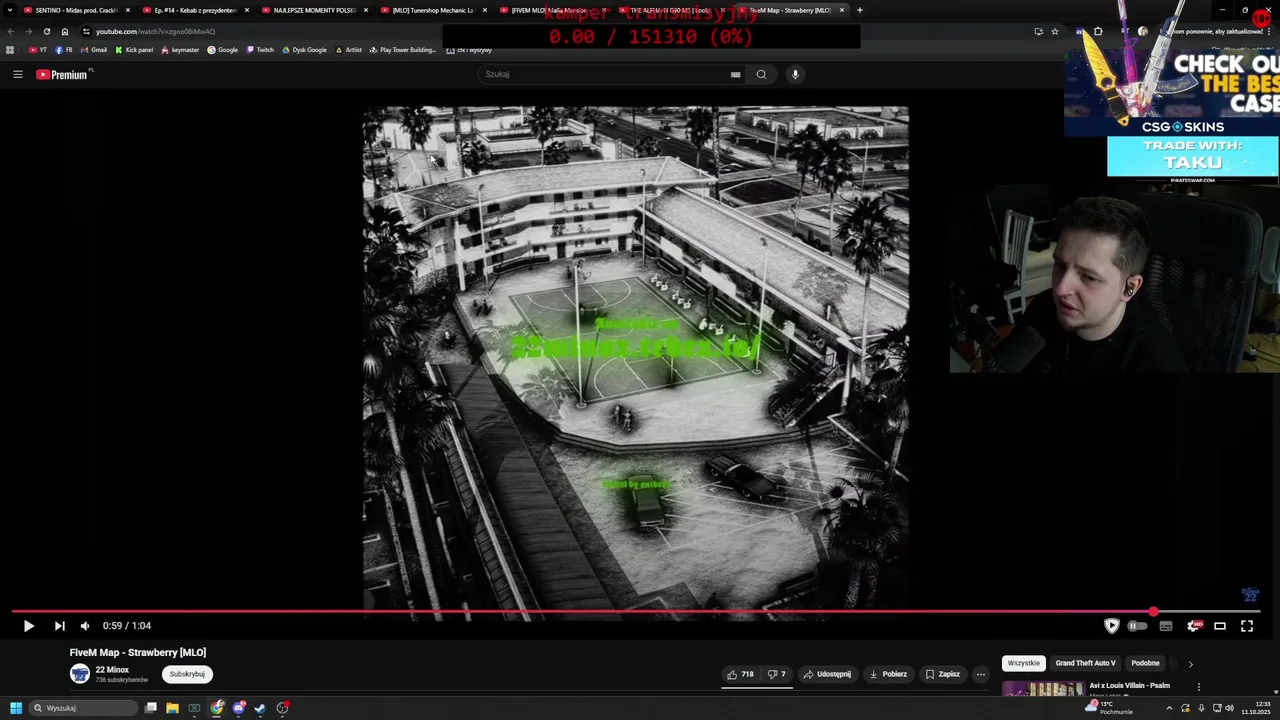Switch to theater mode view
This screenshot has height=720, width=1280.
1220,626
